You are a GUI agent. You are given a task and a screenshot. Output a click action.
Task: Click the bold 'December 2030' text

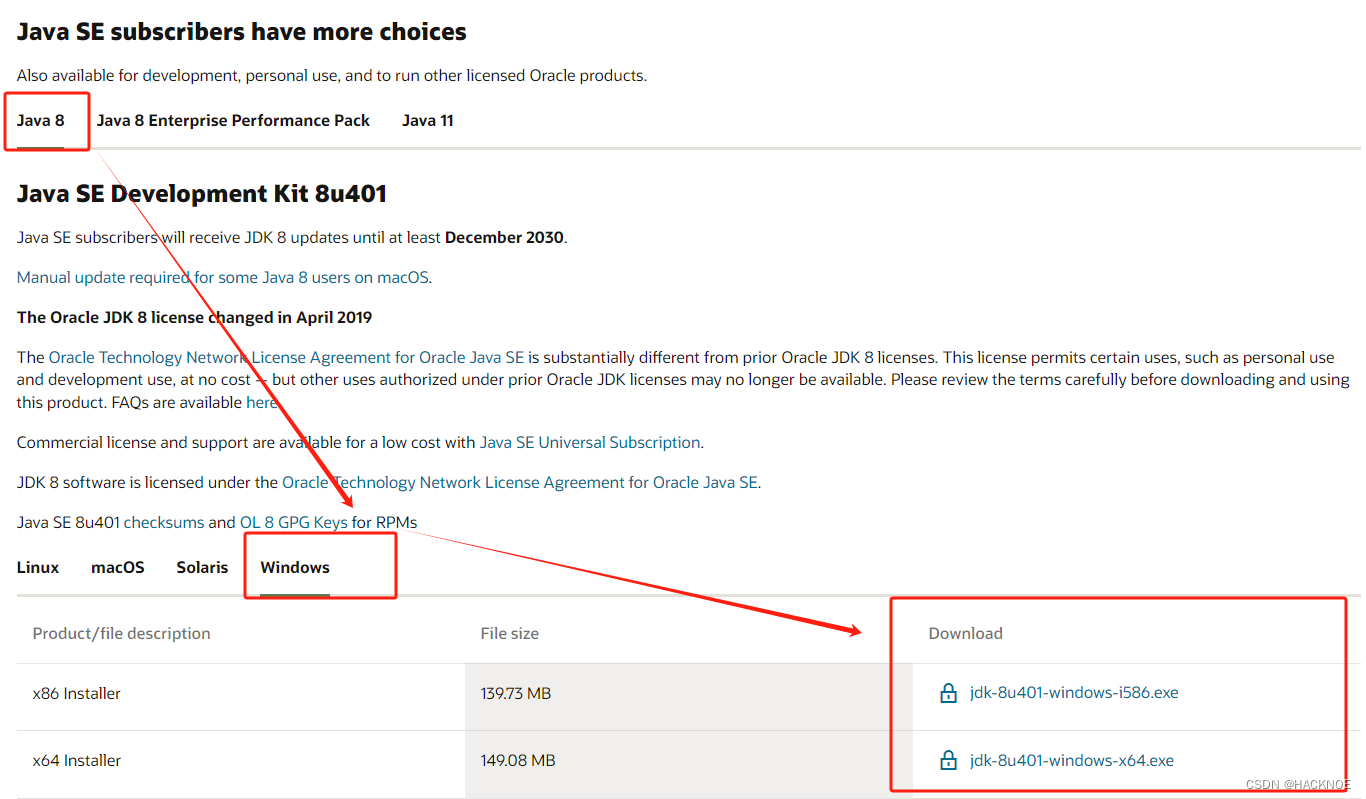click(x=504, y=237)
